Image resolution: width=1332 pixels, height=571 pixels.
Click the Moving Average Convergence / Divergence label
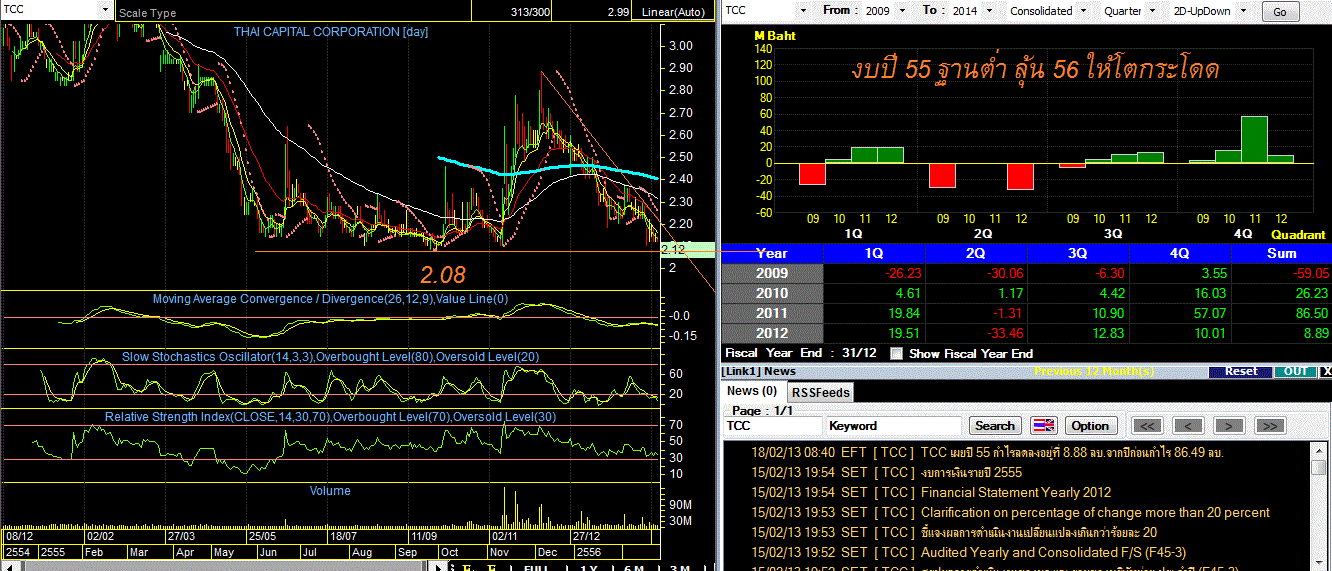(x=330, y=299)
